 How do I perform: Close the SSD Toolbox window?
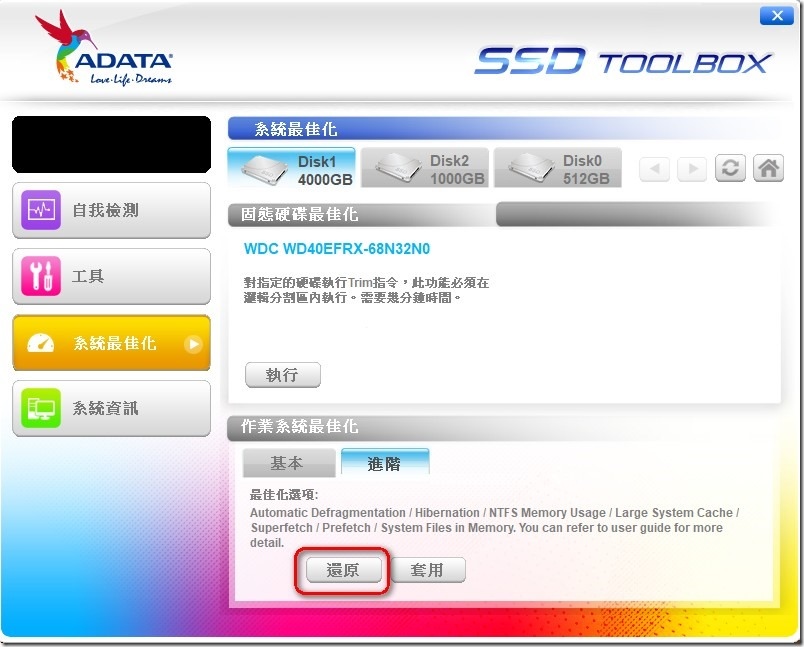[x=777, y=16]
